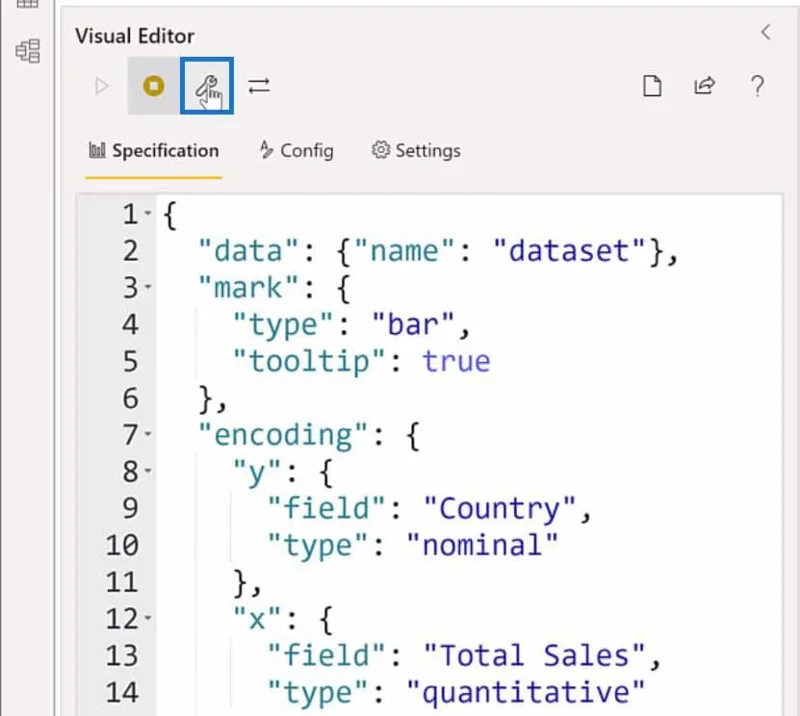Click the true value on line 5
Viewport: 800px width, 716px height.
click(x=456, y=361)
